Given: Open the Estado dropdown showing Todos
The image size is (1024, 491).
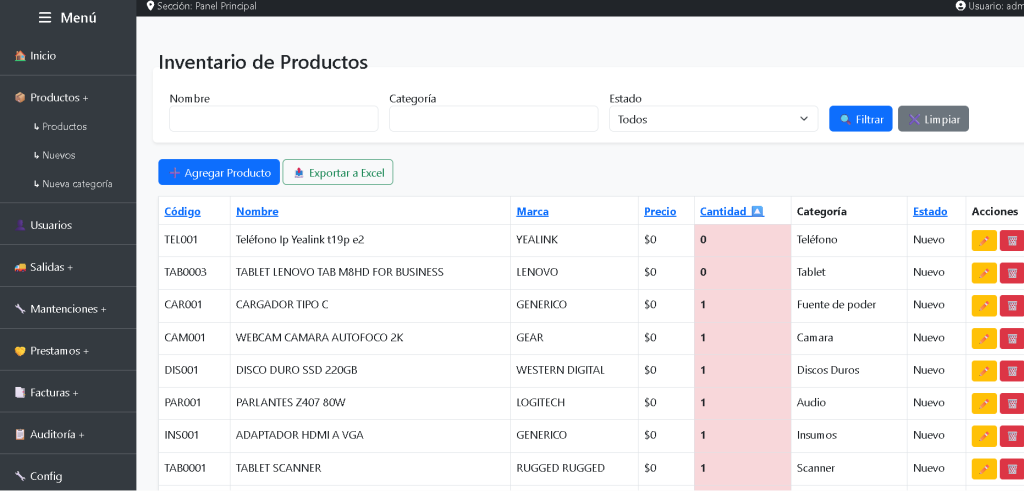Looking at the screenshot, I should (714, 119).
